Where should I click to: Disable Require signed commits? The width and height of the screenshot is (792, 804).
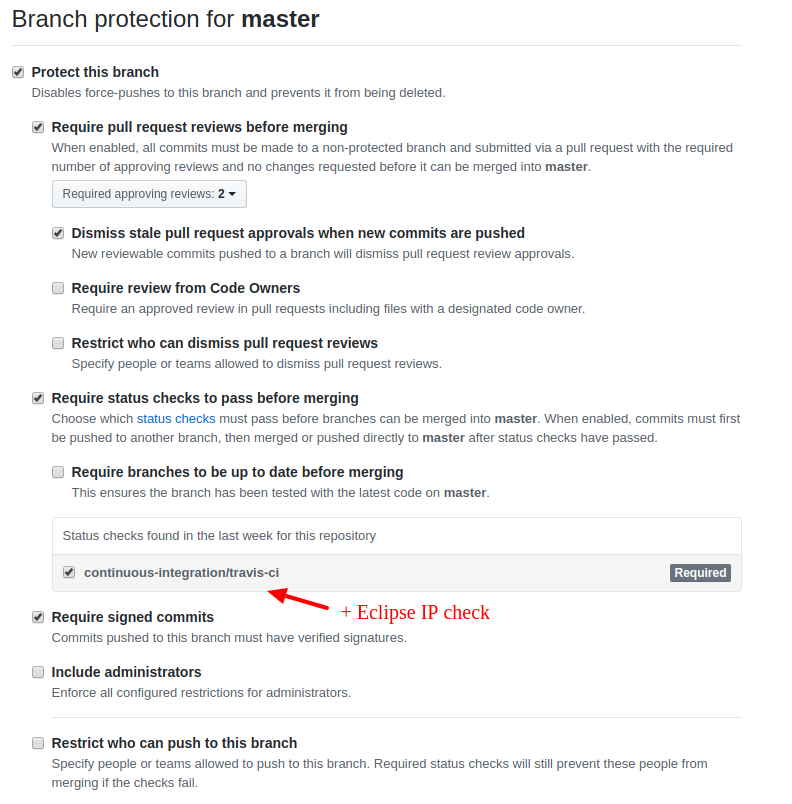point(38,617)
